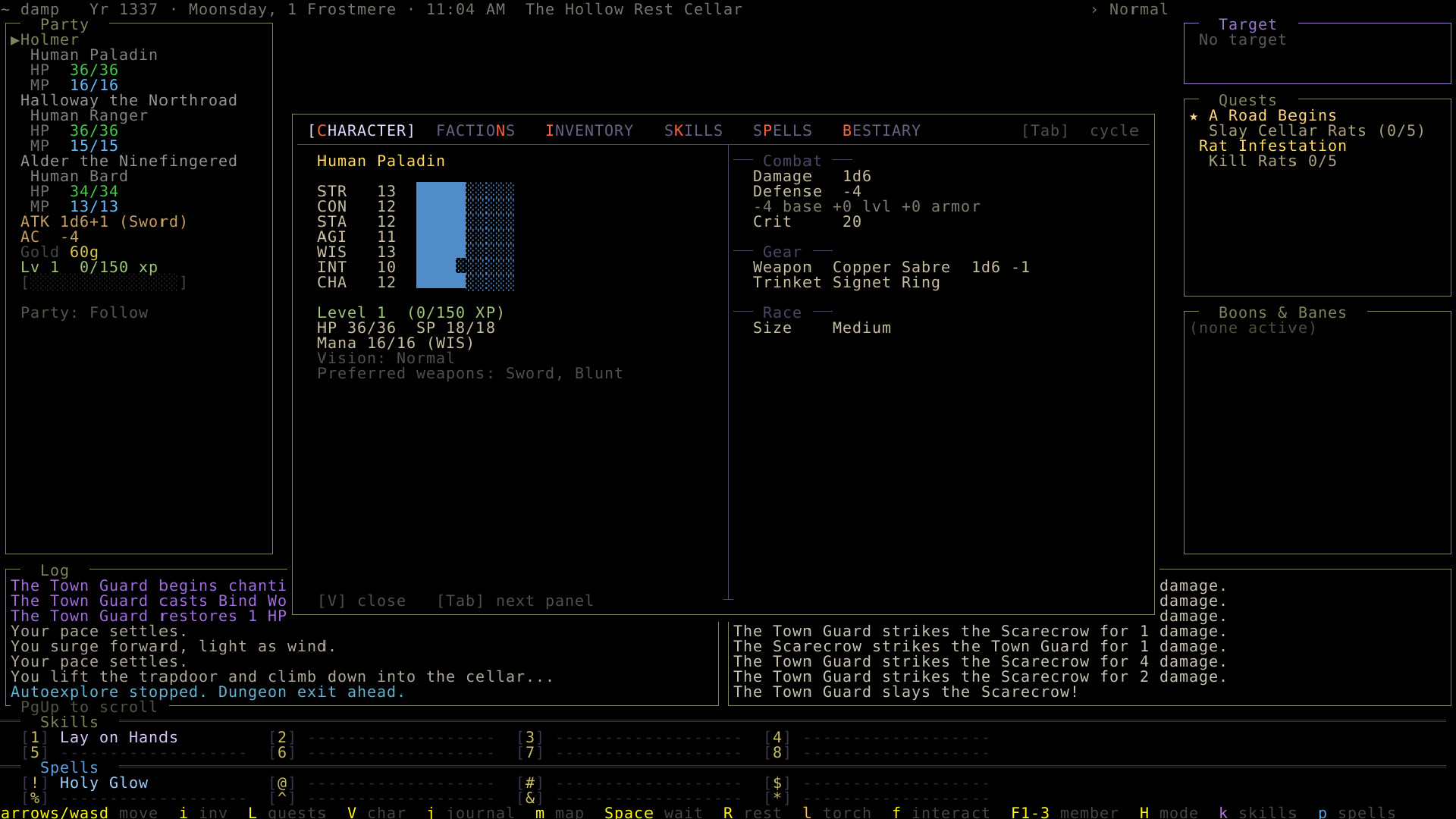This screenshot has width=1456, height=819.
Task: Click the XP progress bar
Action: [105, 282]
